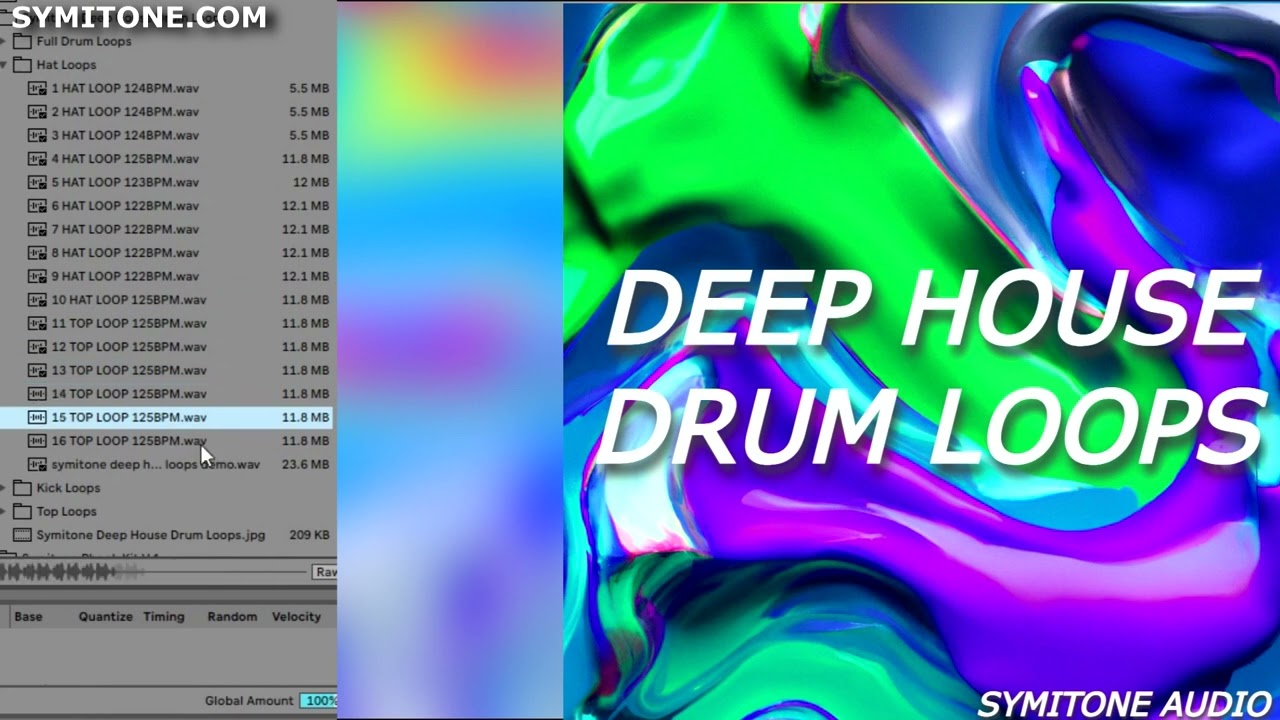Click the 23.6 MB size of demo.wav
The width and height of the screenshot is (1280, 720).
305,464
